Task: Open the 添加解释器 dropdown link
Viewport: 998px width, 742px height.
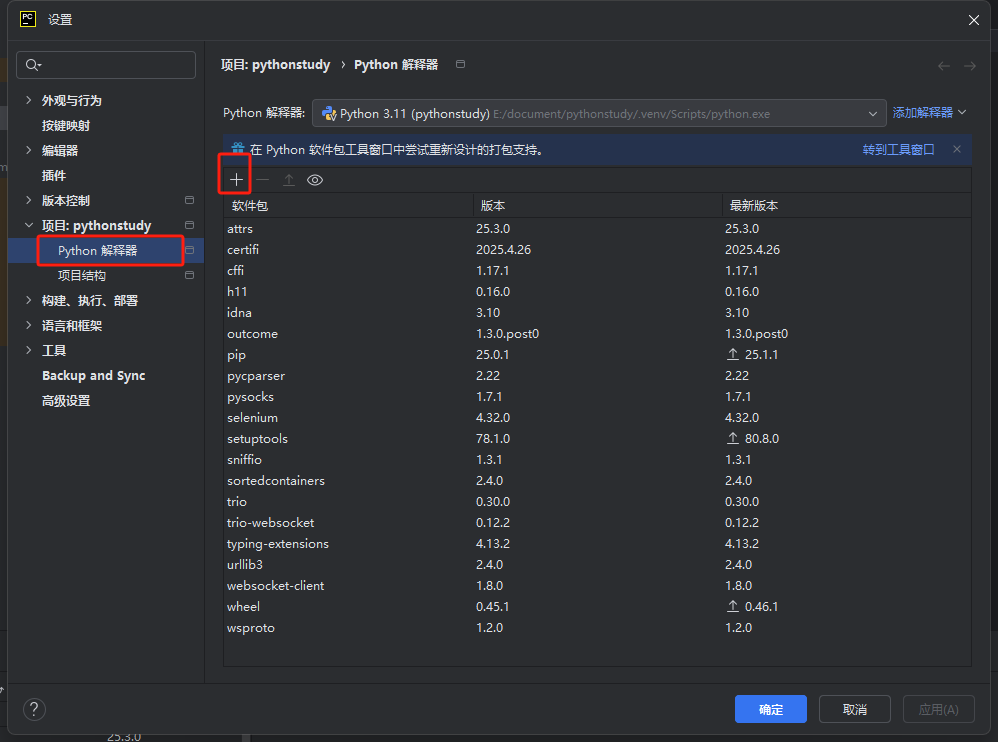Action: (929, 113)
